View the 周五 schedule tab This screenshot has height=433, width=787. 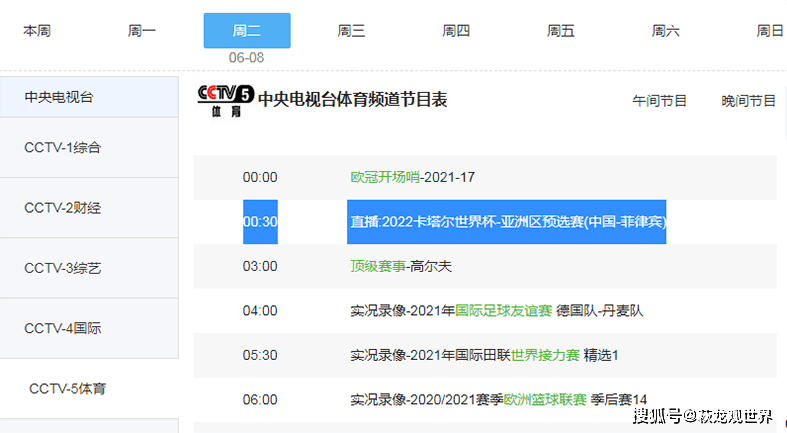pyautogui.click(x=561, y=31)
